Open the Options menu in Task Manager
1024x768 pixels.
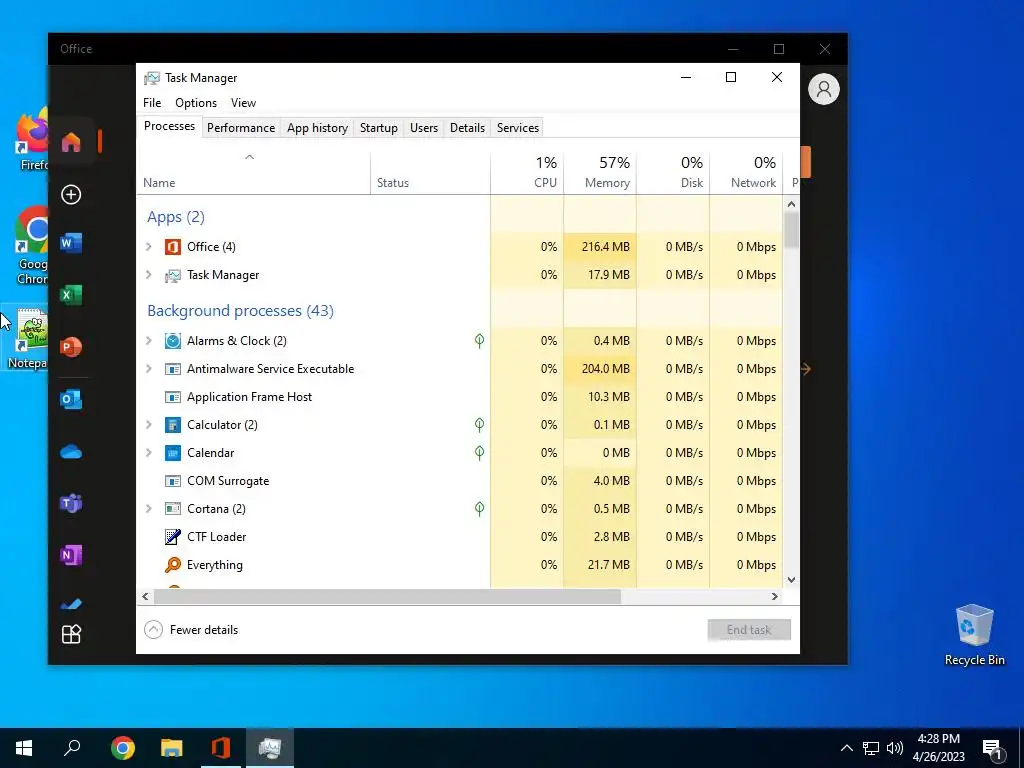click(x=196, y=103)
